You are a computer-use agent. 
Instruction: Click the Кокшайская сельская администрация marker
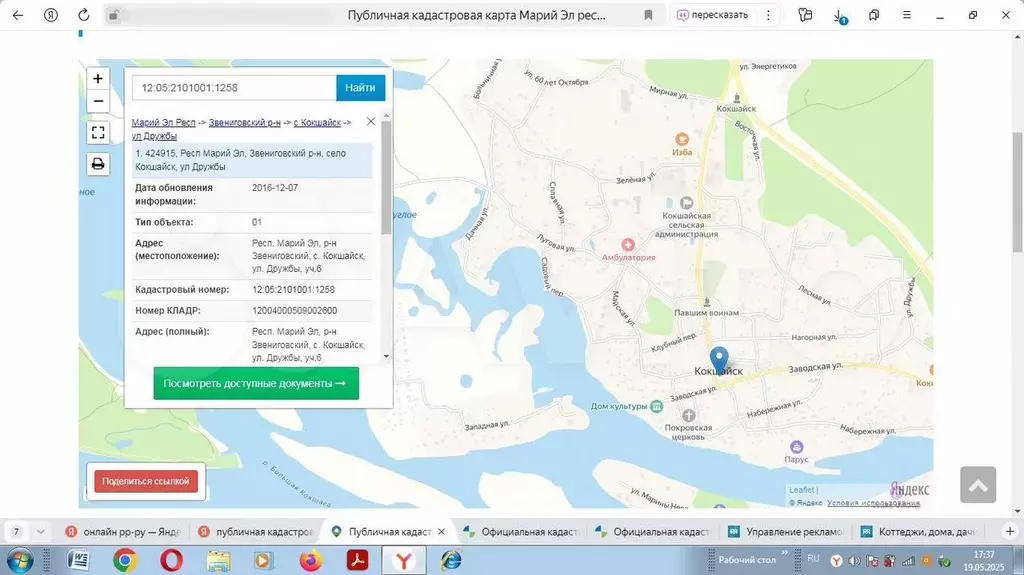click(686, 203)
